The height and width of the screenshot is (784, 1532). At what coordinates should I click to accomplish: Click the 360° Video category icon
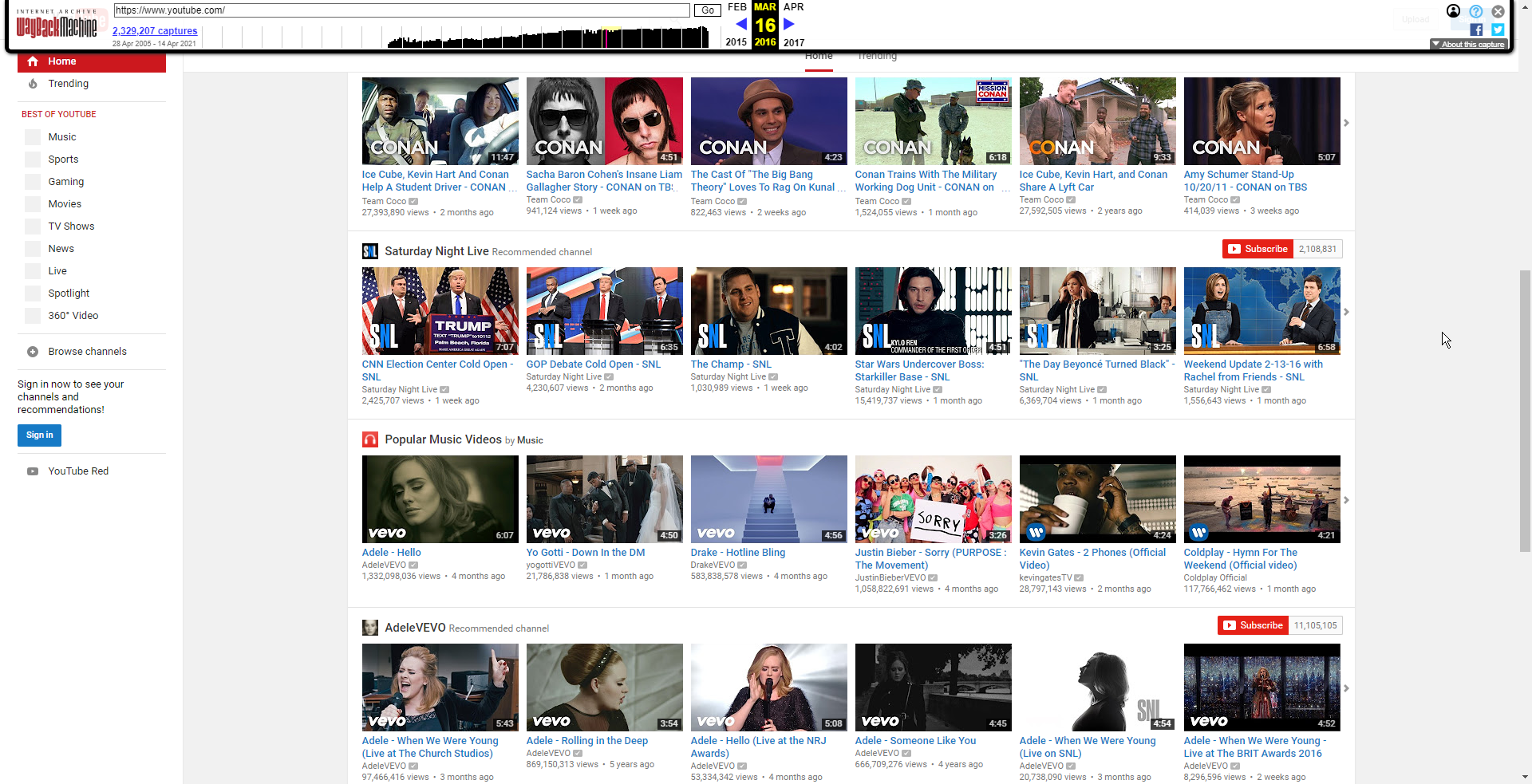(x=33, y=316)
